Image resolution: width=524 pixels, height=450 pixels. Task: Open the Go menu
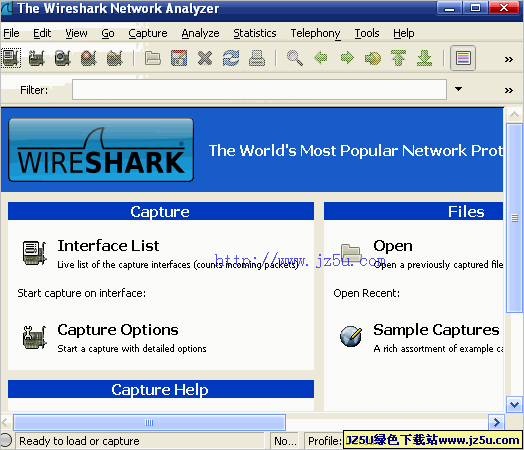[x=108, y=33]
